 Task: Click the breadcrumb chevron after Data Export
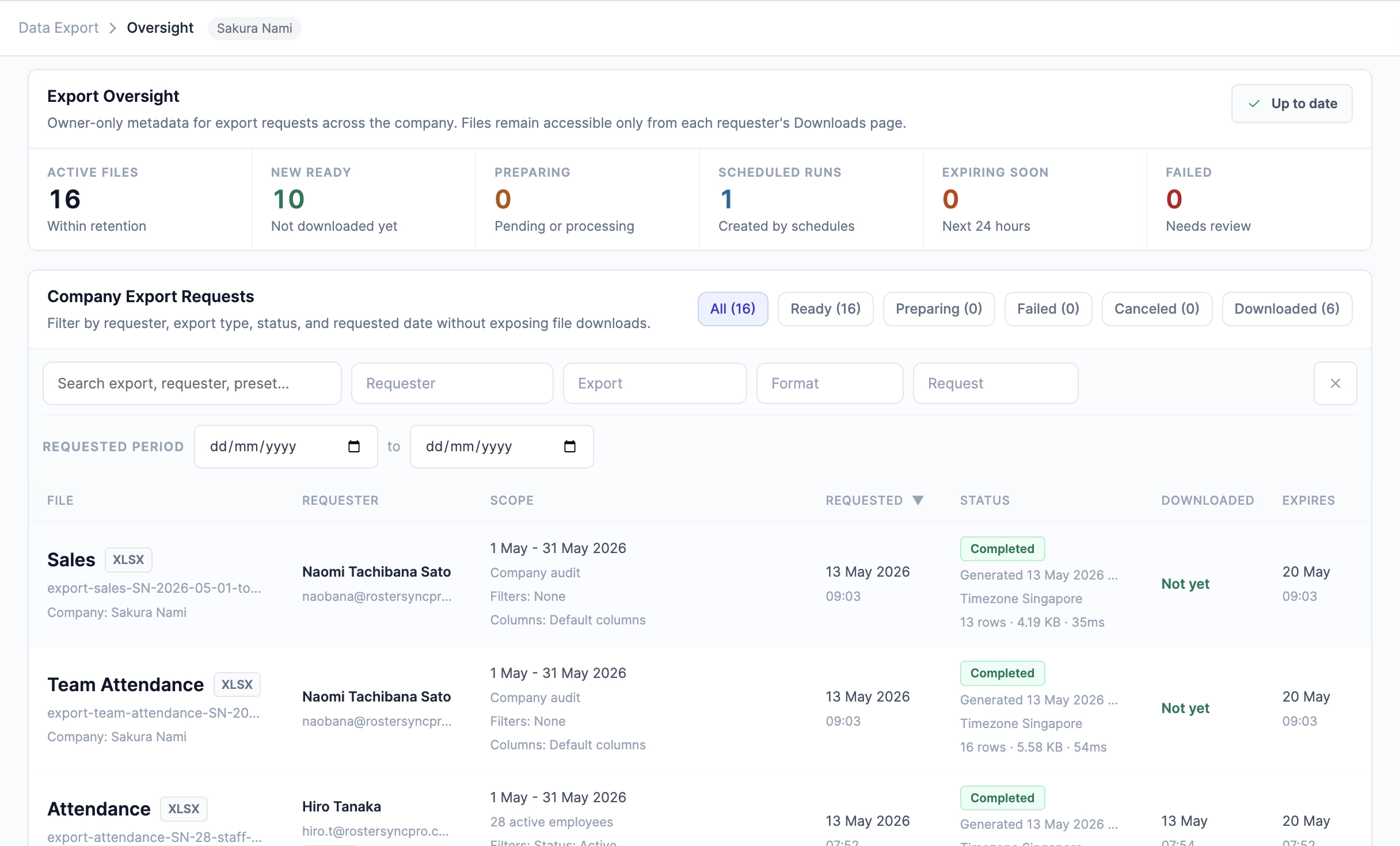point(113,28)
